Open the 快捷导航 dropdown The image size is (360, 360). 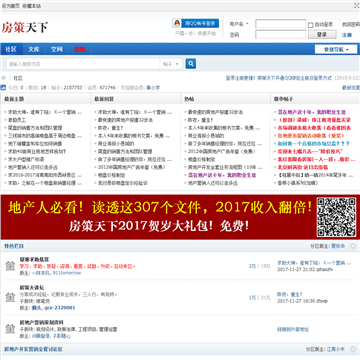pos(336,49)
